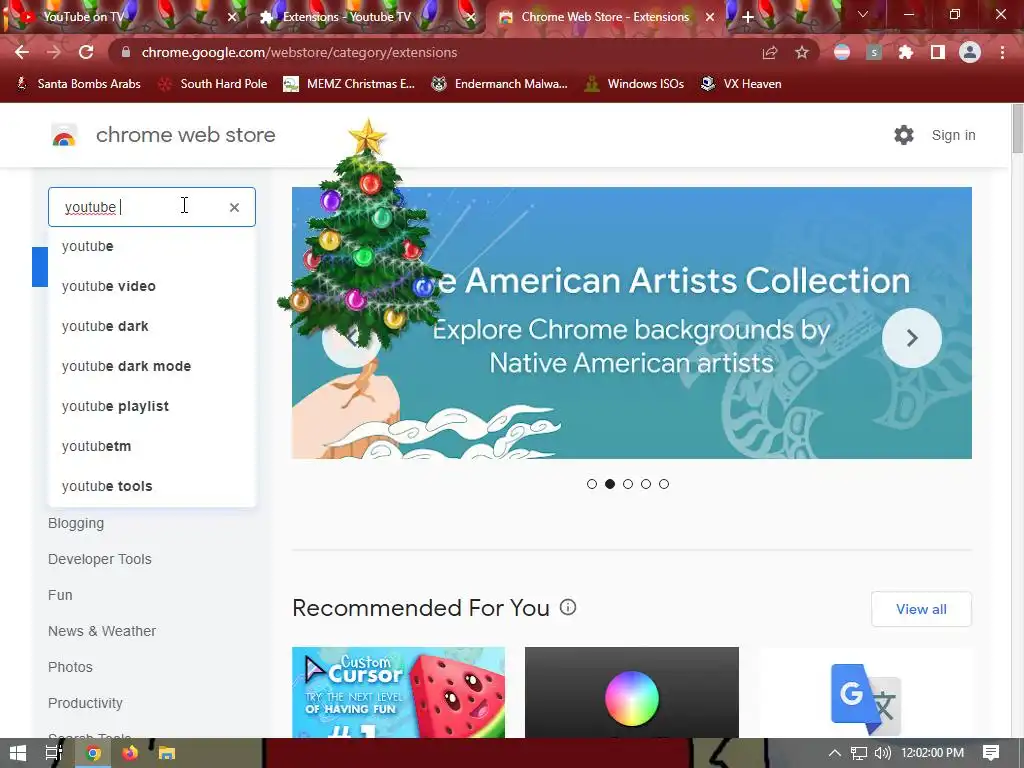Image resolution: width=1024 pixels, height=768 pixels.
Task: Open Windows ISOs bookmark
Action: [633, 84]
